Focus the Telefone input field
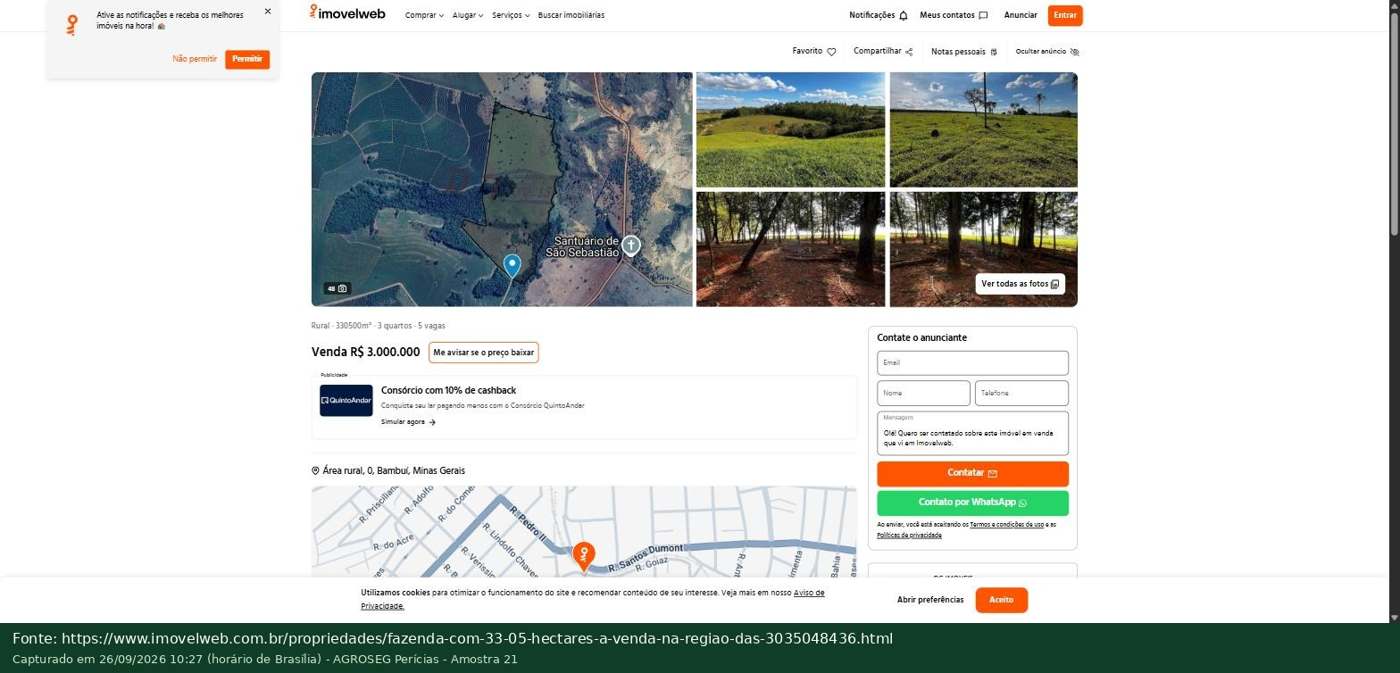This screenshot has width=1400, height=673. [1022, 393]
